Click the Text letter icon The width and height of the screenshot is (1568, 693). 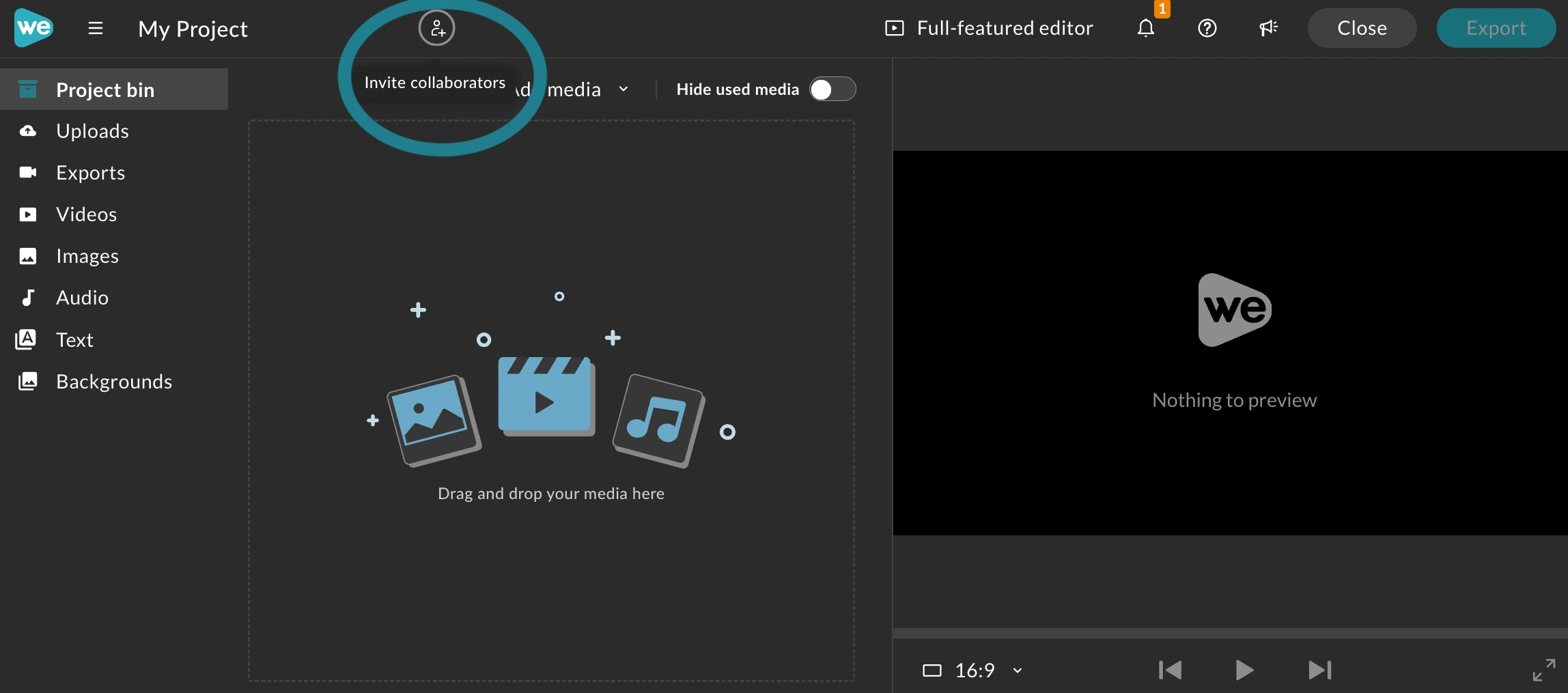click(x=26, y=339)
